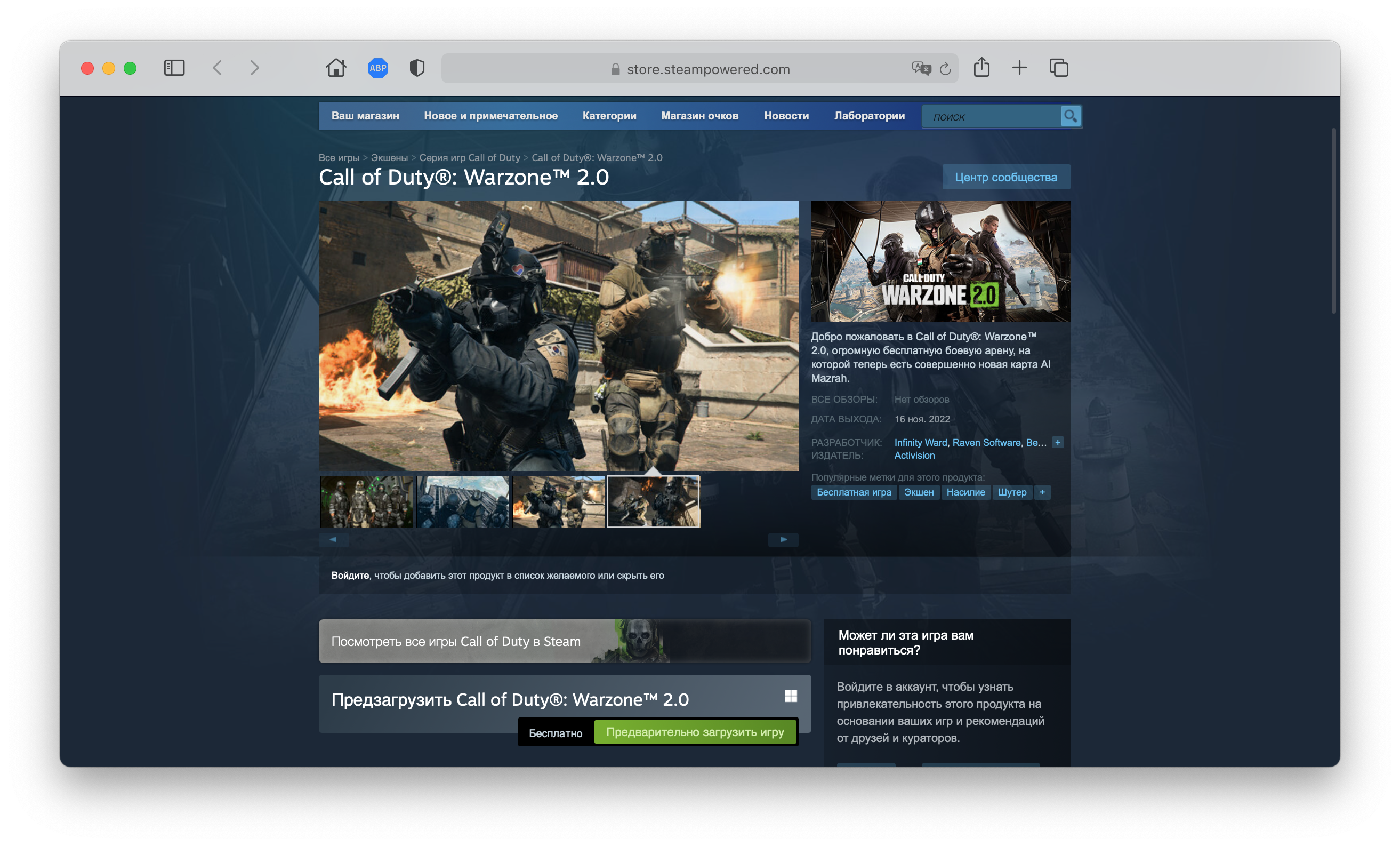This screenshot has height=846, width=1400.
Task: Click the left carousel arrow
Action: pyautogui.click(x=334, y=540)
